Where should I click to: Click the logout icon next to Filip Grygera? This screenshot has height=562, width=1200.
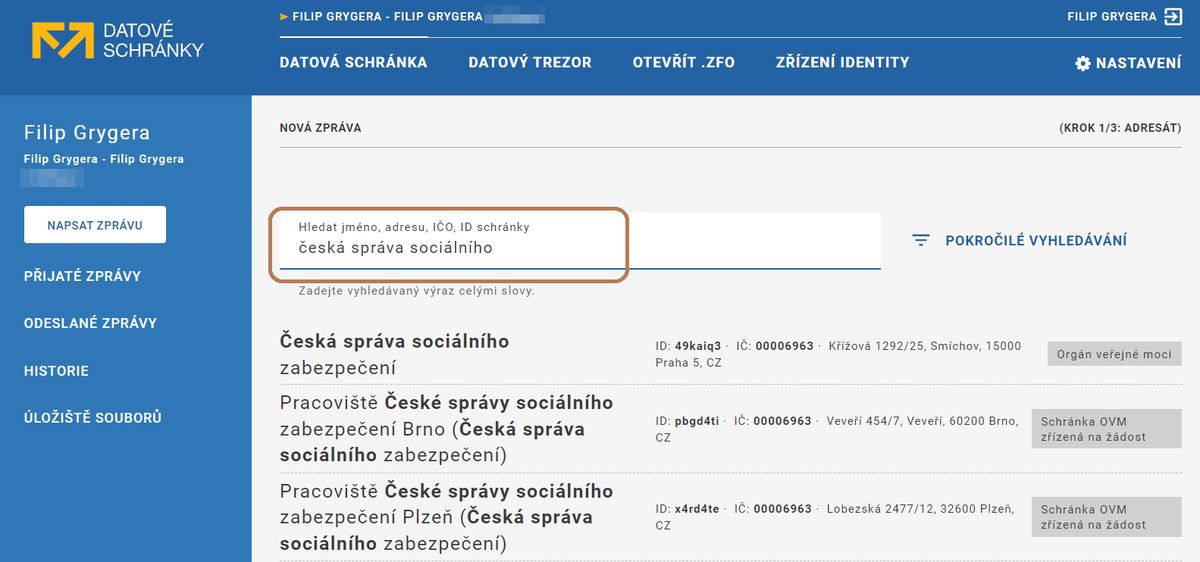point(1174,16)
